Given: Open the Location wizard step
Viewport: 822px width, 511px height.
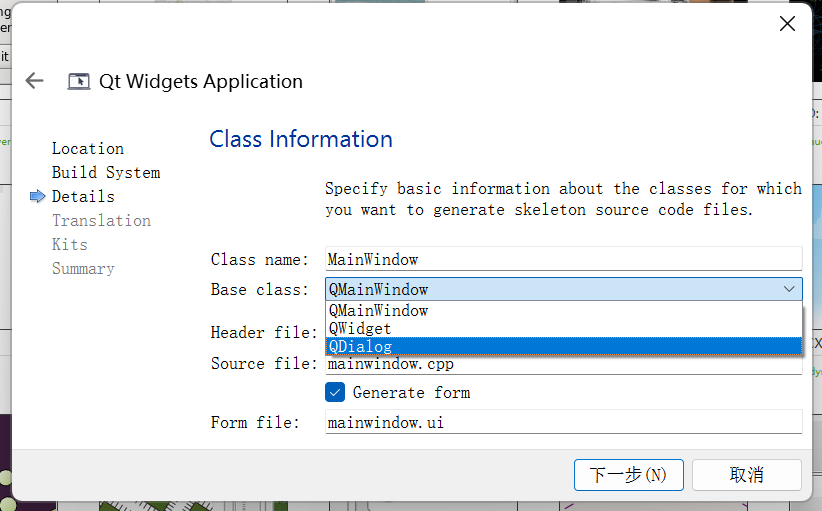Looking at the screenshot, I should (x=88, y=148).
